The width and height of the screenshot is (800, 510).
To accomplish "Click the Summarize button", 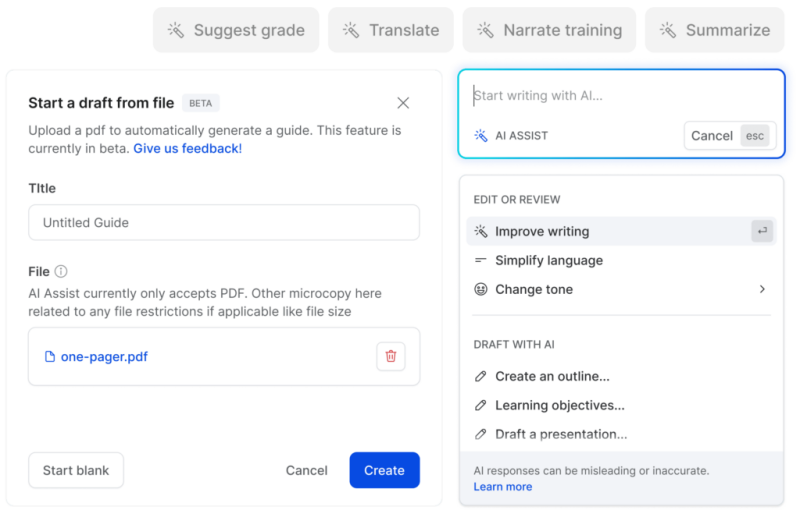I will (715, 30).
